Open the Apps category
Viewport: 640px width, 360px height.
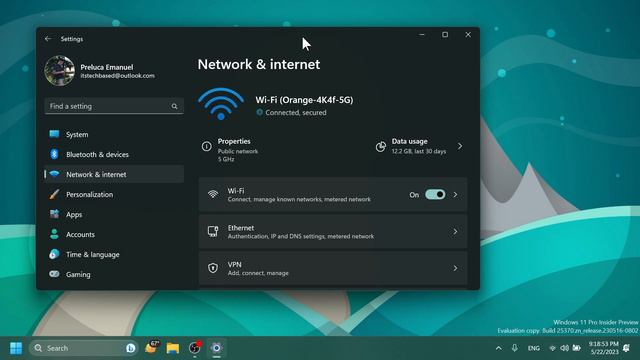click(x=114, y=214)
